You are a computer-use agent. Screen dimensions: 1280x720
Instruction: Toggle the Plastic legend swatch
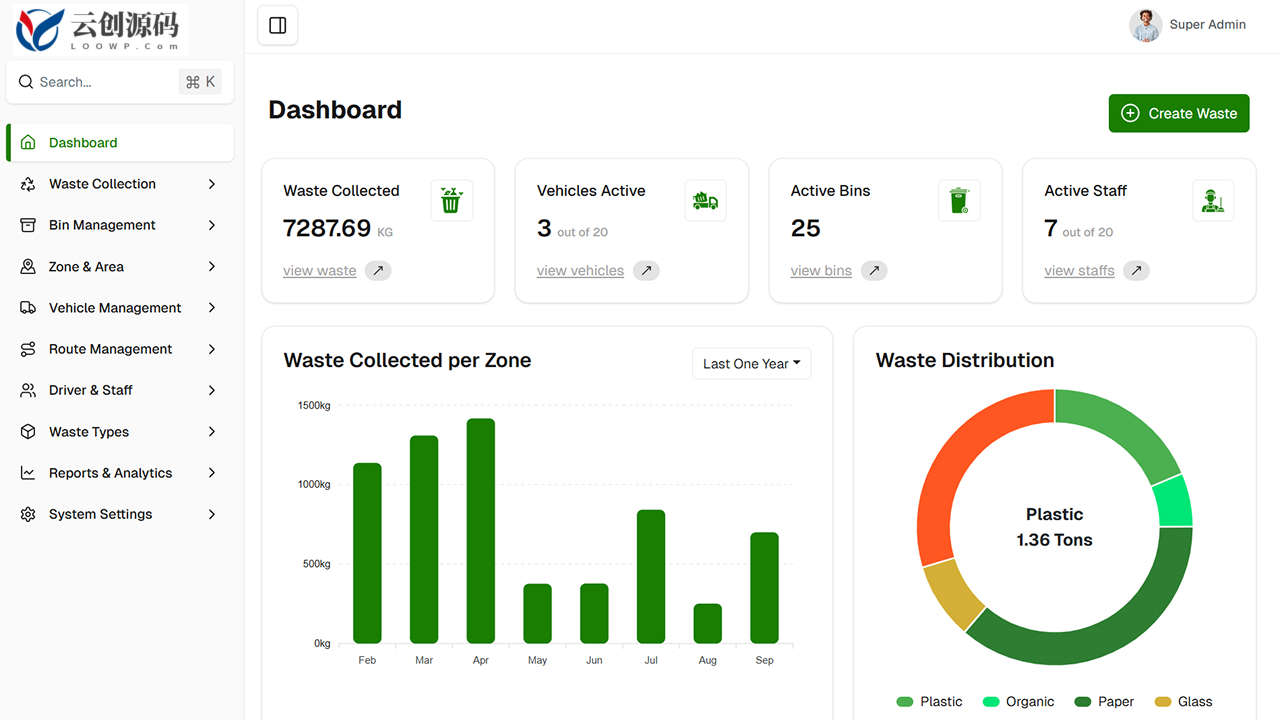point(905,702)
